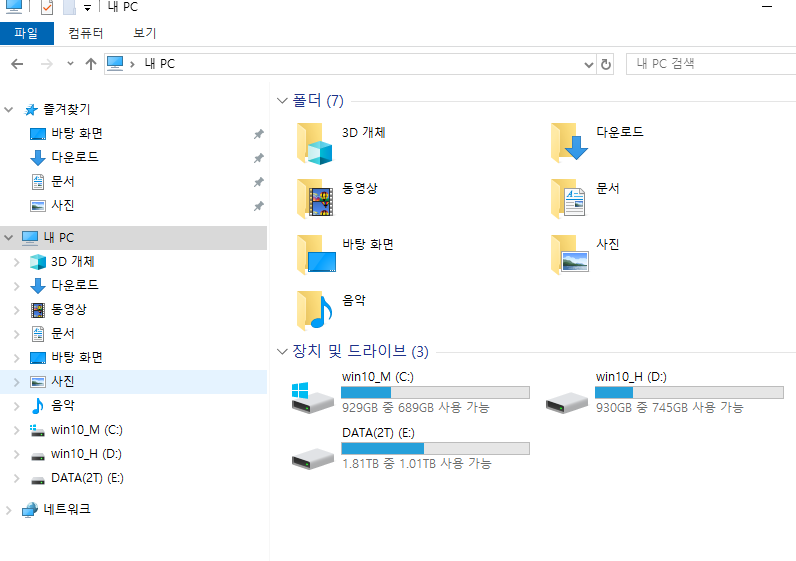Click the computer icon in address bar

click(115, 64)
